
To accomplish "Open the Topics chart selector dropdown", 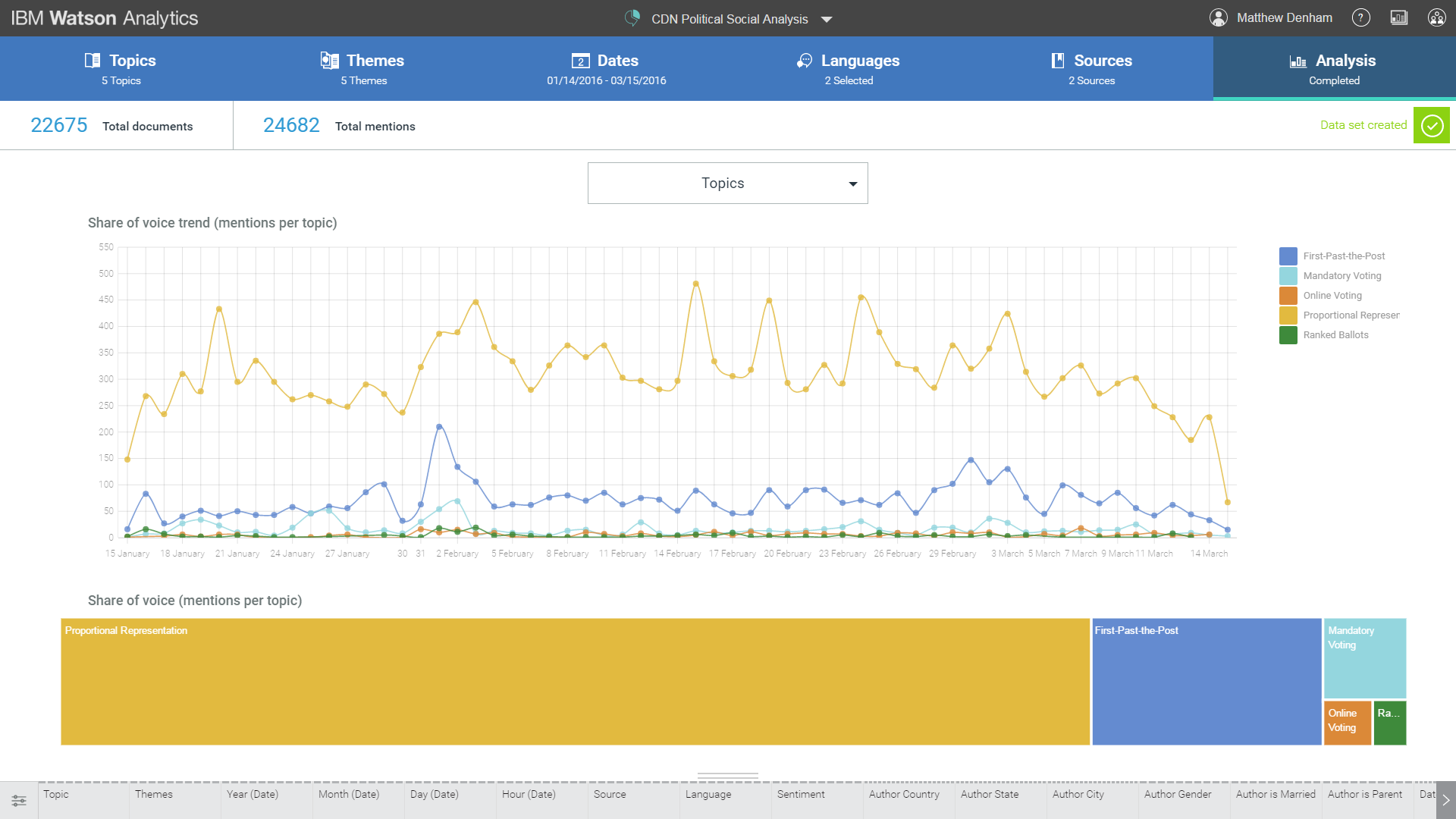I will (x=727, y=184).
